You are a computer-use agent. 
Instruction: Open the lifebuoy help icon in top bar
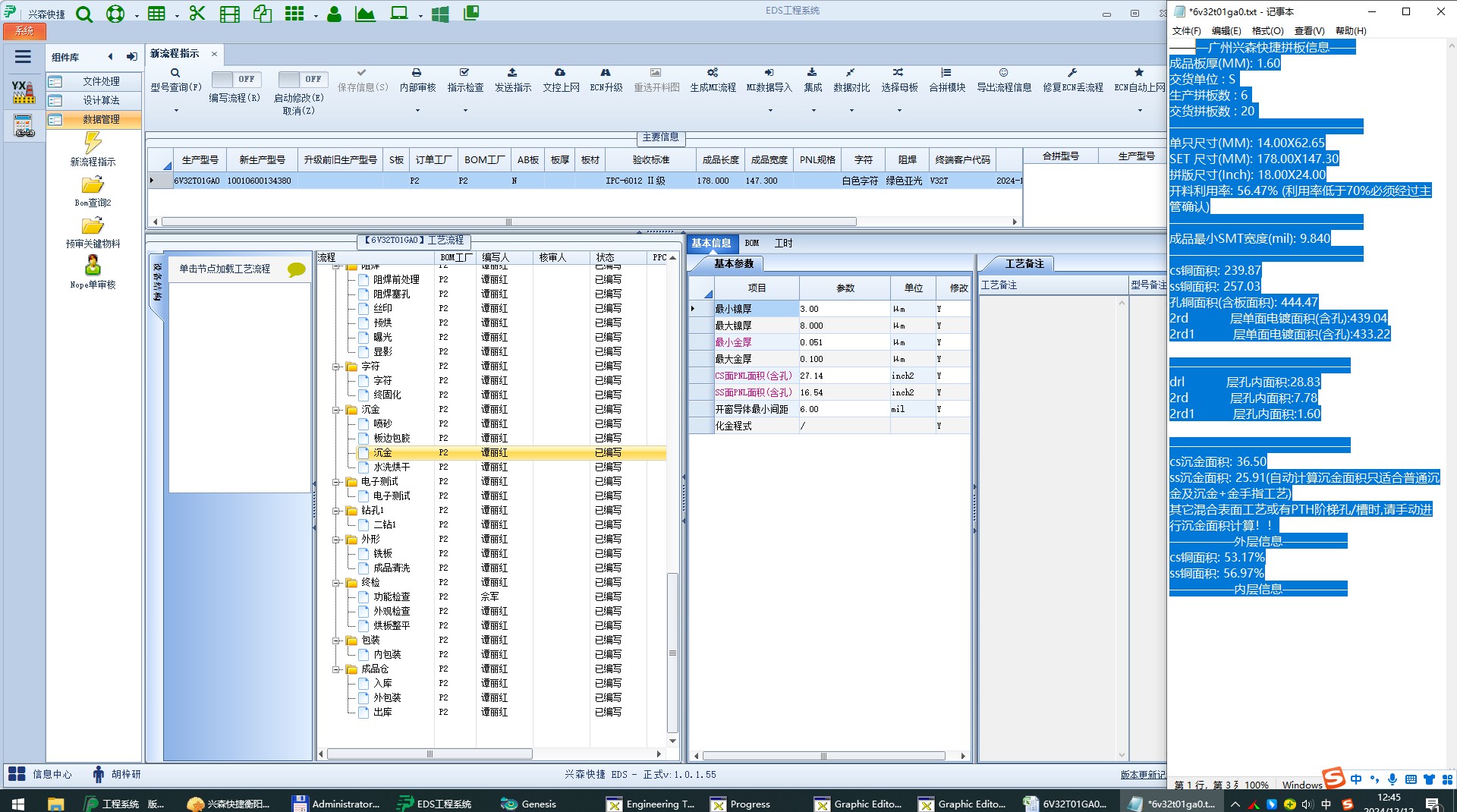[115, 14]
